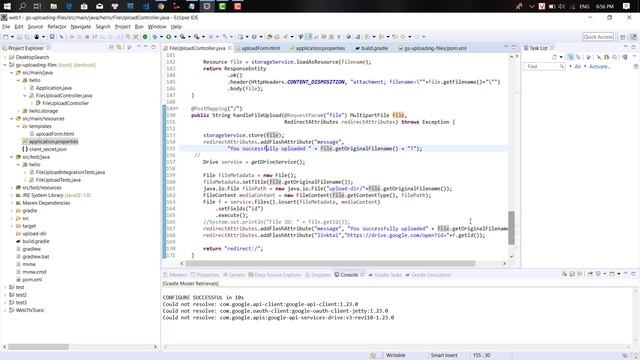Image resolution: width=640 pixels, height=360 pixels.
Task: Open the Navigate menu
Action: (81, 27)
